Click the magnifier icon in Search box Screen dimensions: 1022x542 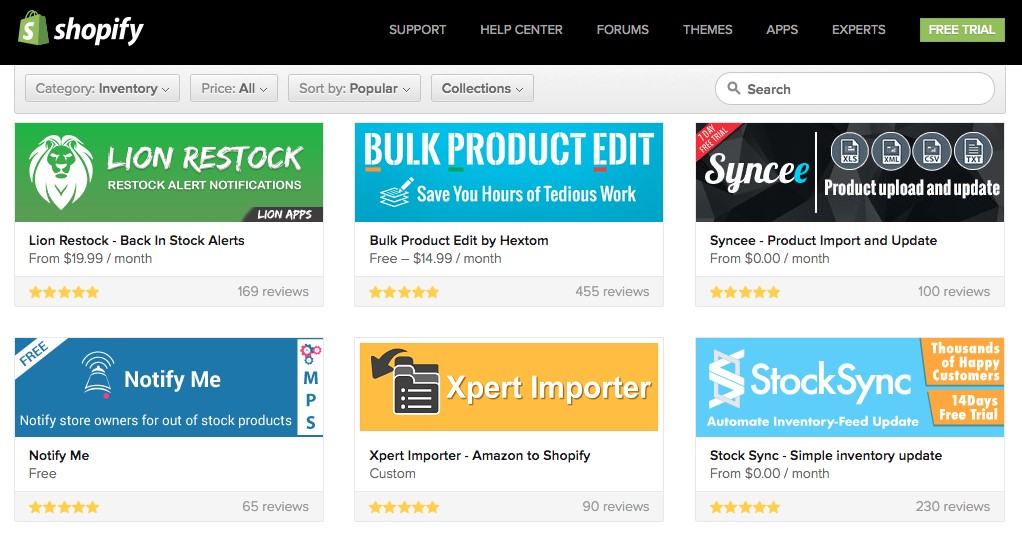point(733,88)
